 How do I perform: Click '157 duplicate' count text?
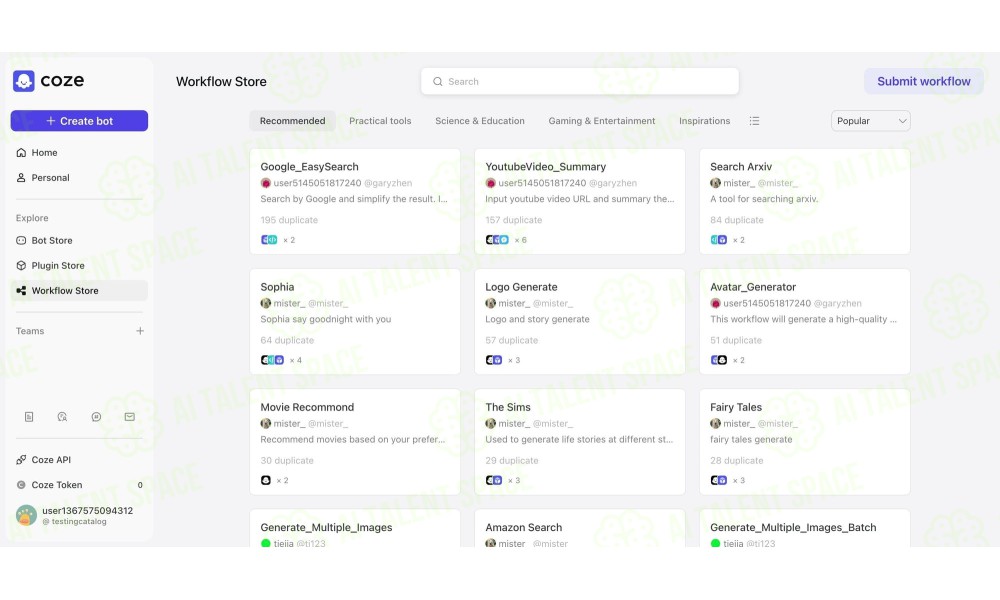[513, 220]
